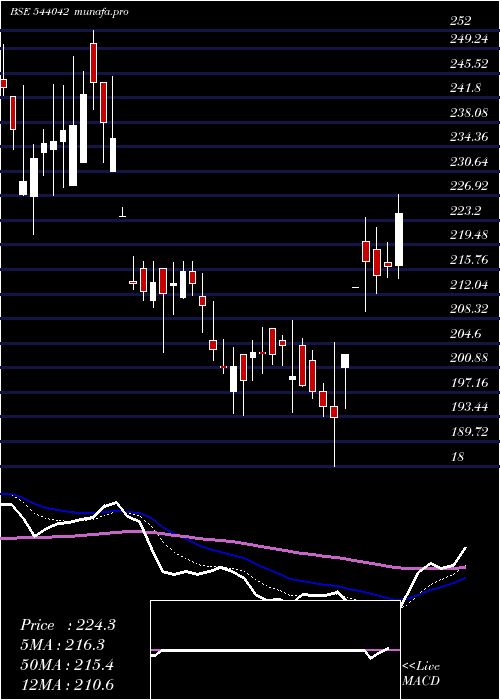Click the 252 top price label
Screen dimensions: 500x700
(460, 21)
